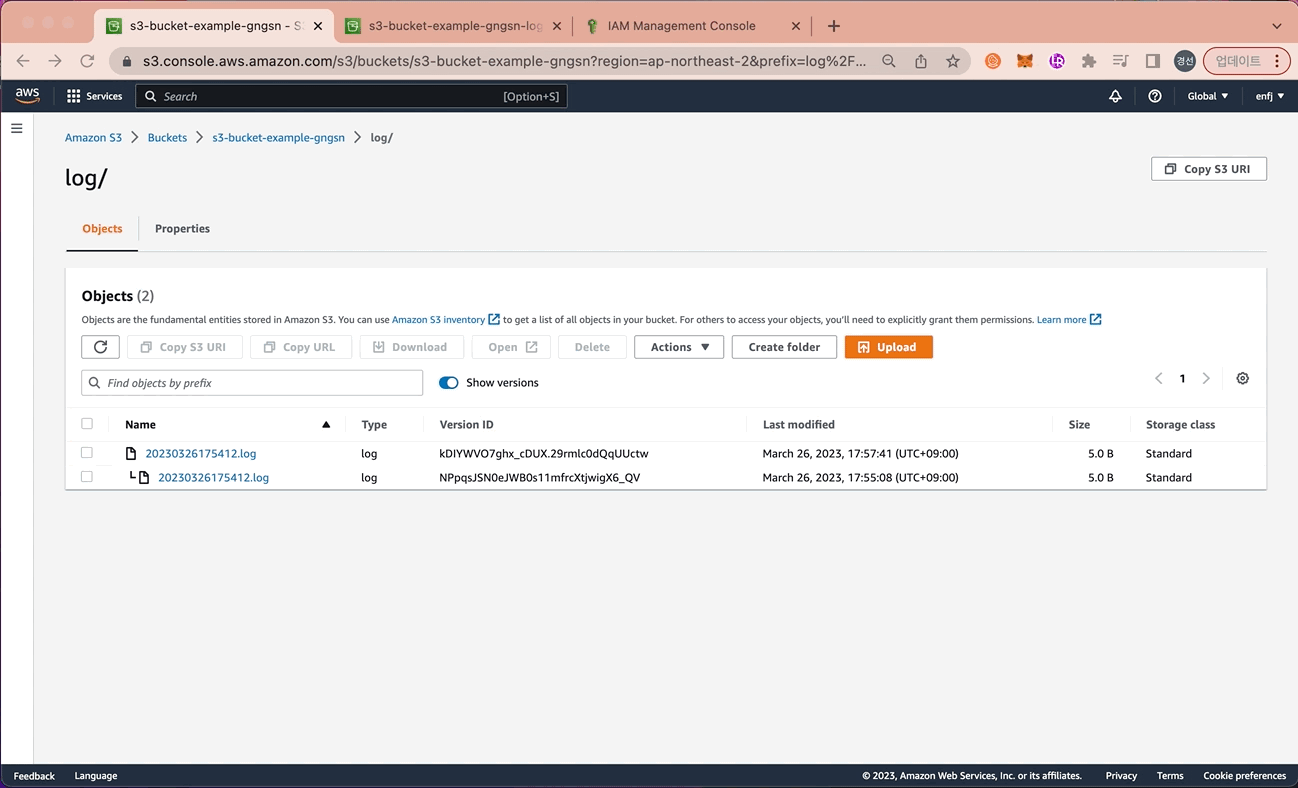
Task: Open the Amazon S3 inventory link
Action: click(445, 320)
